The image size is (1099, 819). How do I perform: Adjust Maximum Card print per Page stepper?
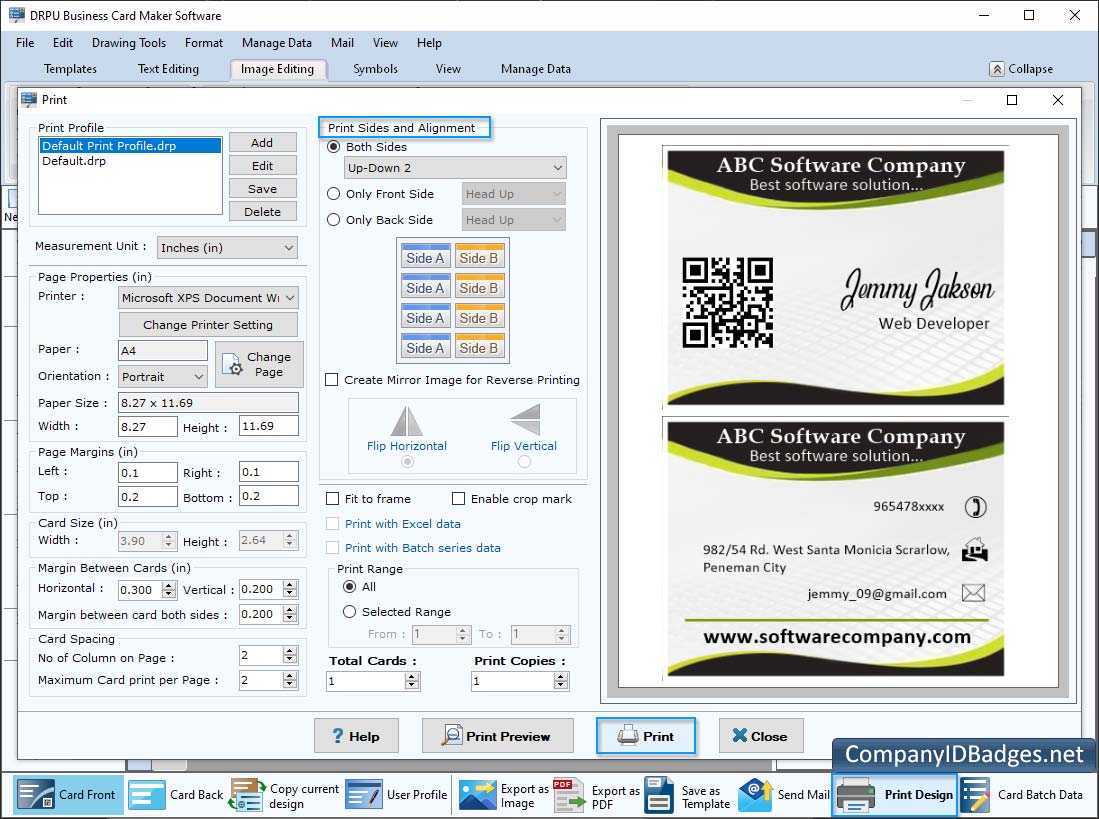290,680
